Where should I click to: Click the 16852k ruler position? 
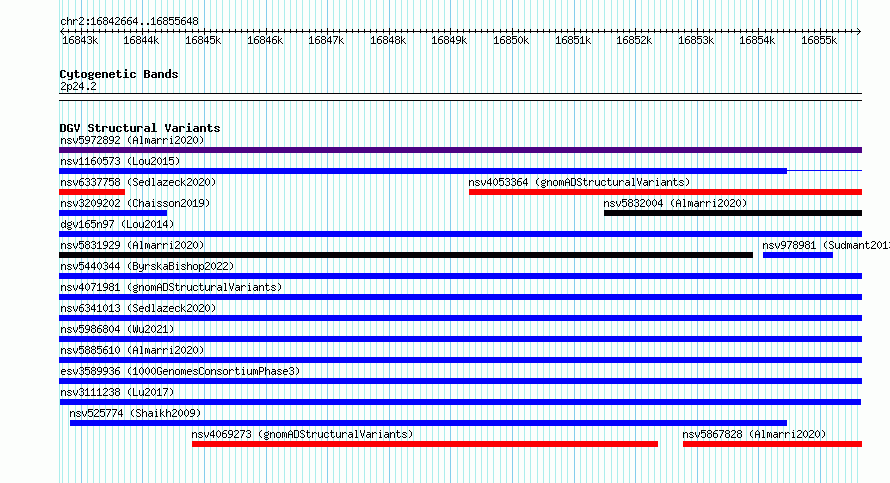pyautogui.click(x=634, y=40)
